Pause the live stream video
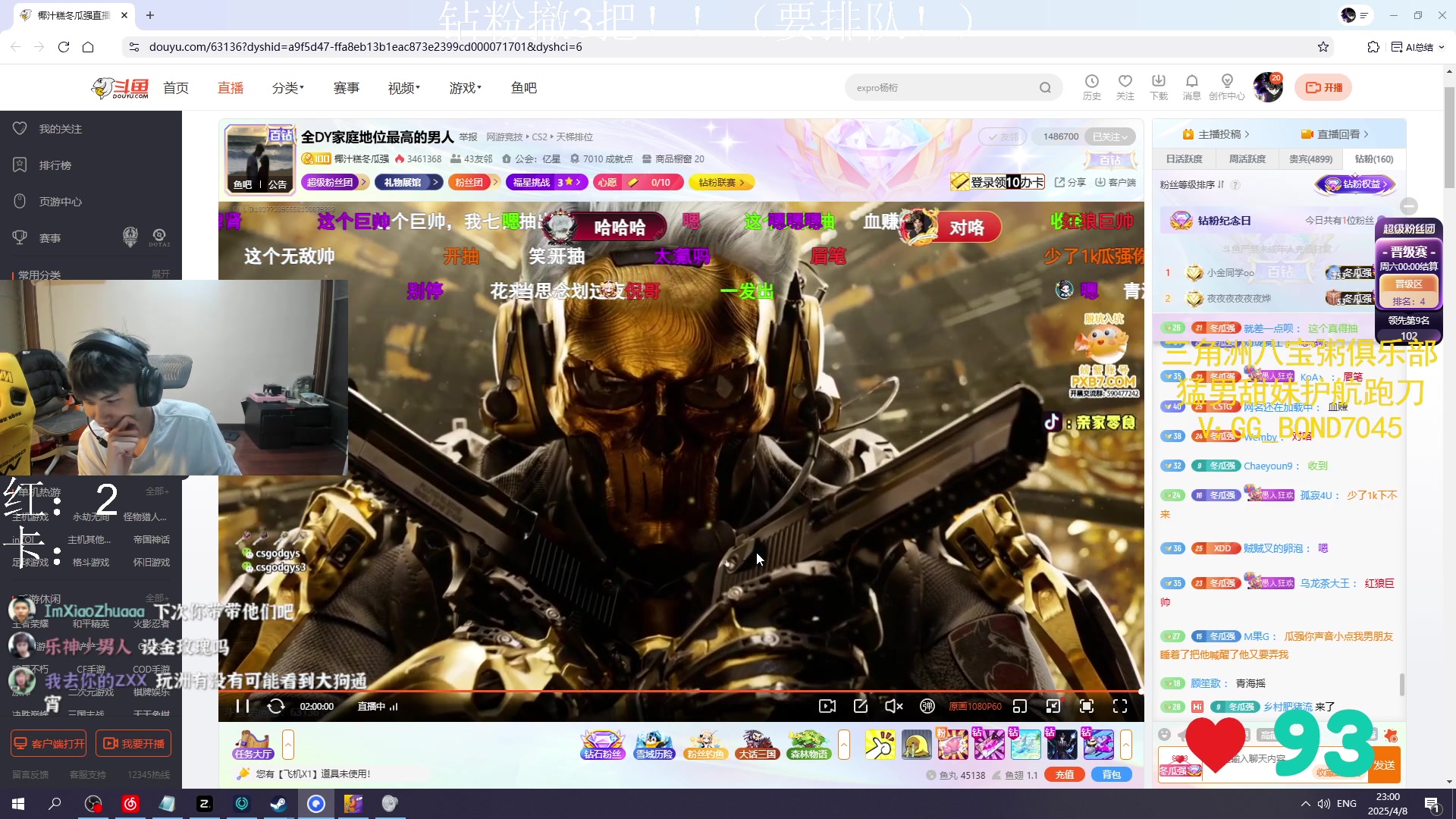Viewport: 1456px width, 819px height. point(243,706)
